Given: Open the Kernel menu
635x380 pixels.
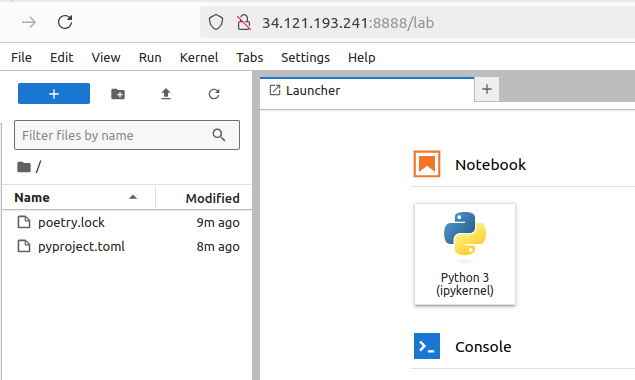Looking at the screenshot, I should [x=199, y=58].
